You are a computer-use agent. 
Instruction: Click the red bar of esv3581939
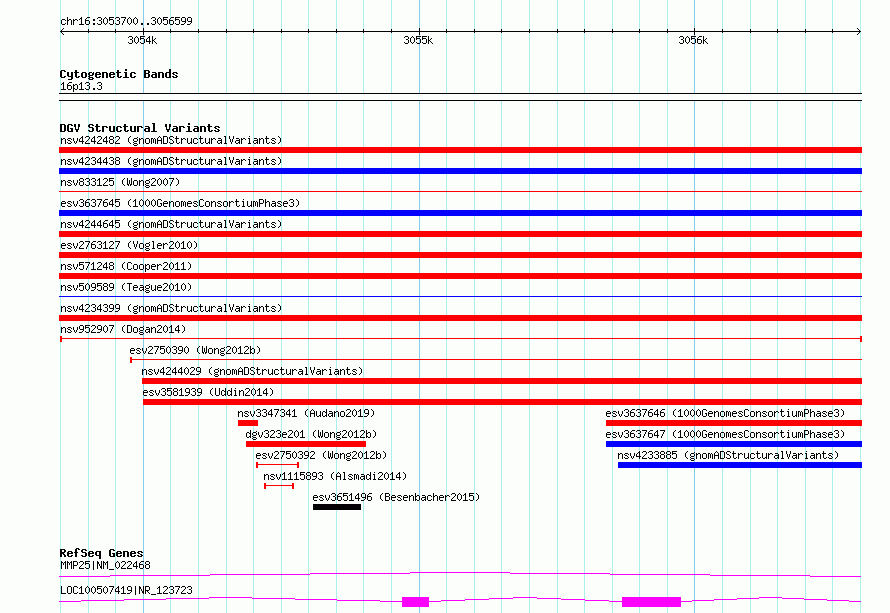coord(502,402)
